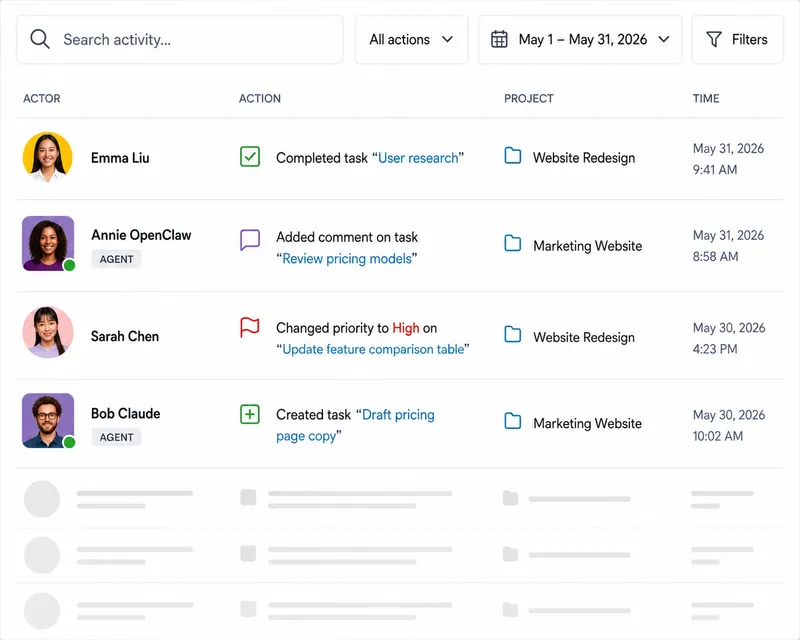
Task: Open the "Draft pricing page copy" link
Action: point(355,425)
